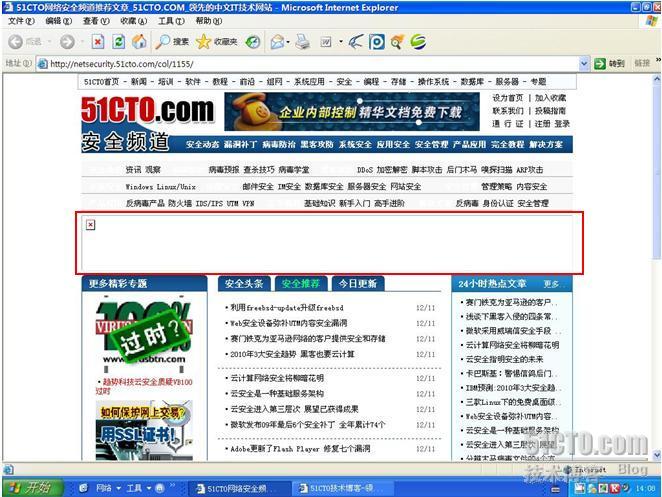662x497 pixels.
Task: Click the Mail envelope toolbar icon
Action: tap(277, 41)
